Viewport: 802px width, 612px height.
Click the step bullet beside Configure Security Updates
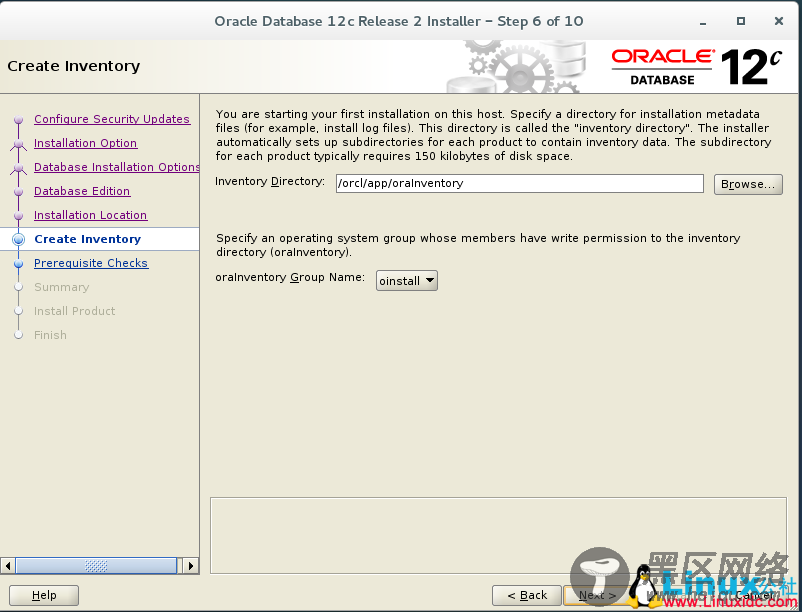coord(18,120)
